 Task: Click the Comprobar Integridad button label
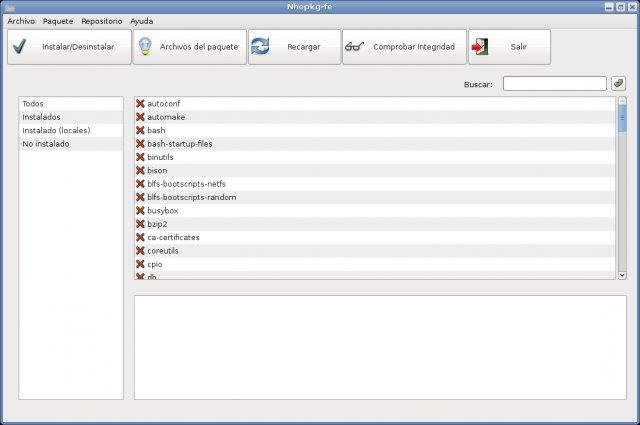pyautogui.click(x=414, y=47)
